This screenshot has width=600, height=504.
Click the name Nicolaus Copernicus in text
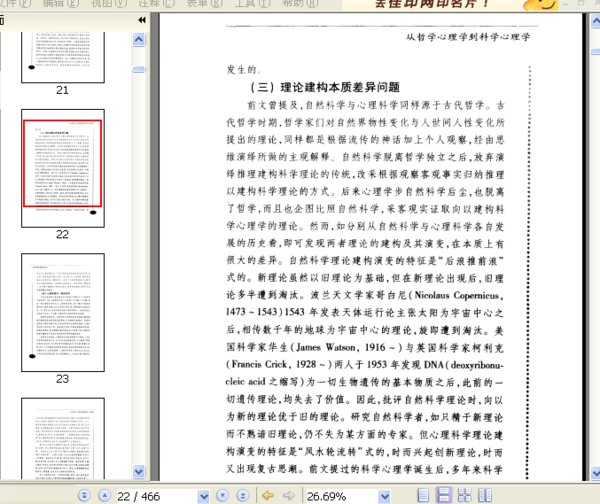(x=457, y=295)
